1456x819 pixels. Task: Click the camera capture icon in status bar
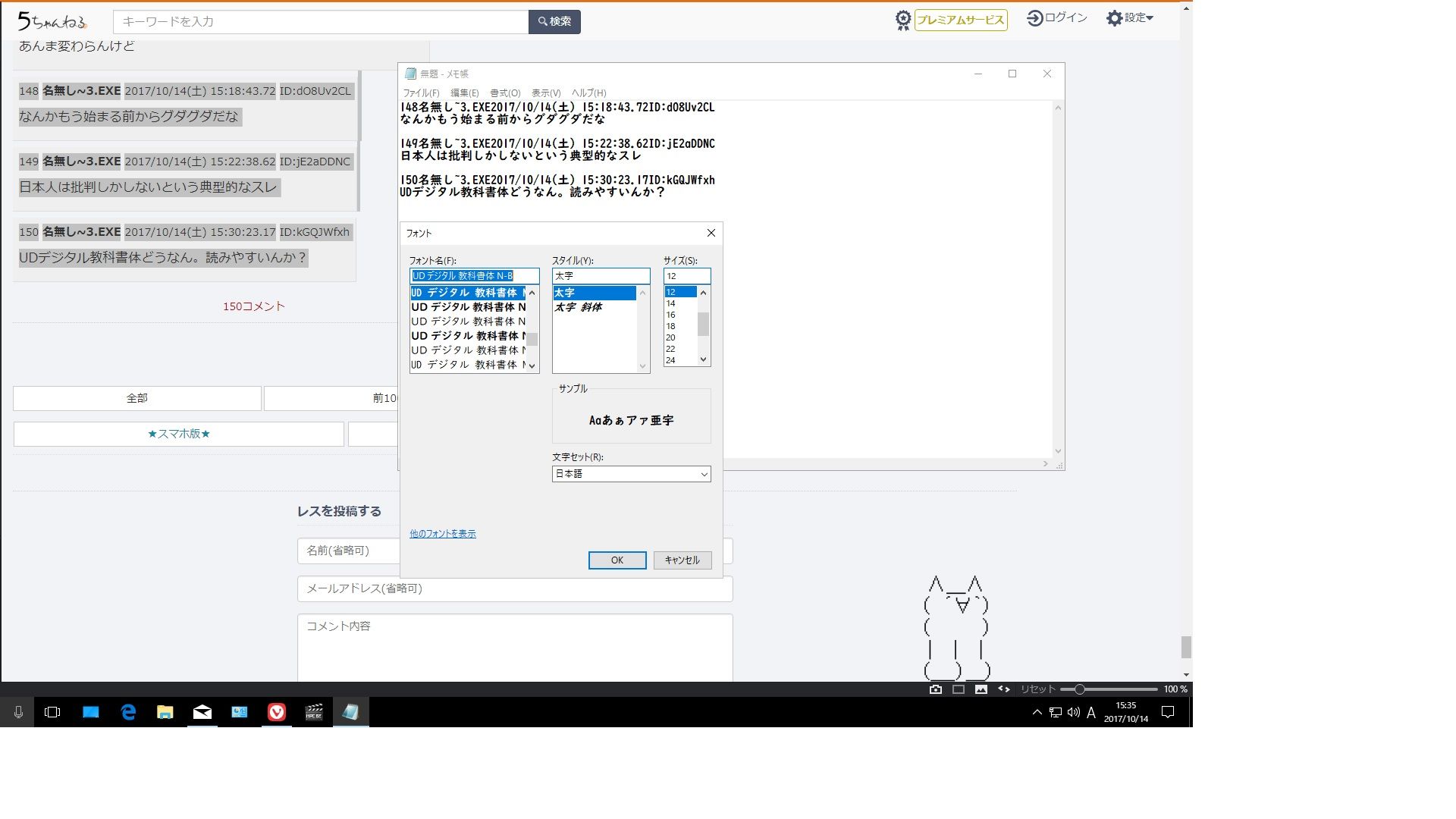click(x=936, y=689)
